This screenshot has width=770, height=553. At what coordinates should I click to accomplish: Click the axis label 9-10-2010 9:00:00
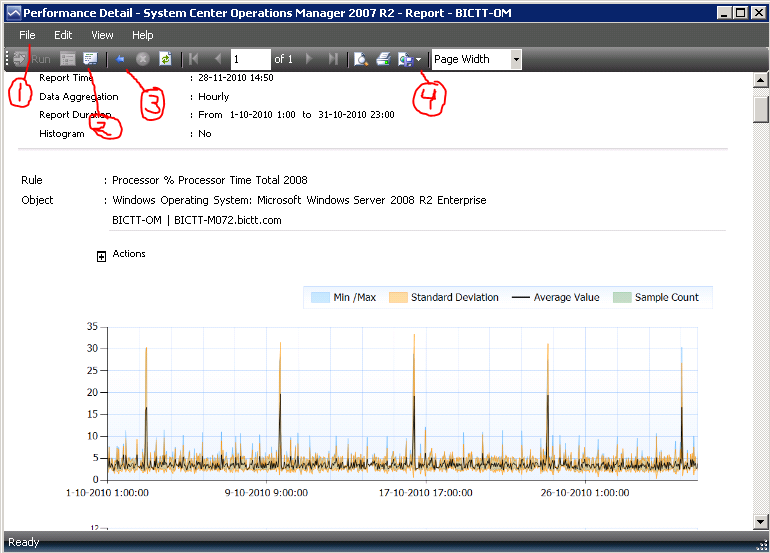(x=267, y=493)
